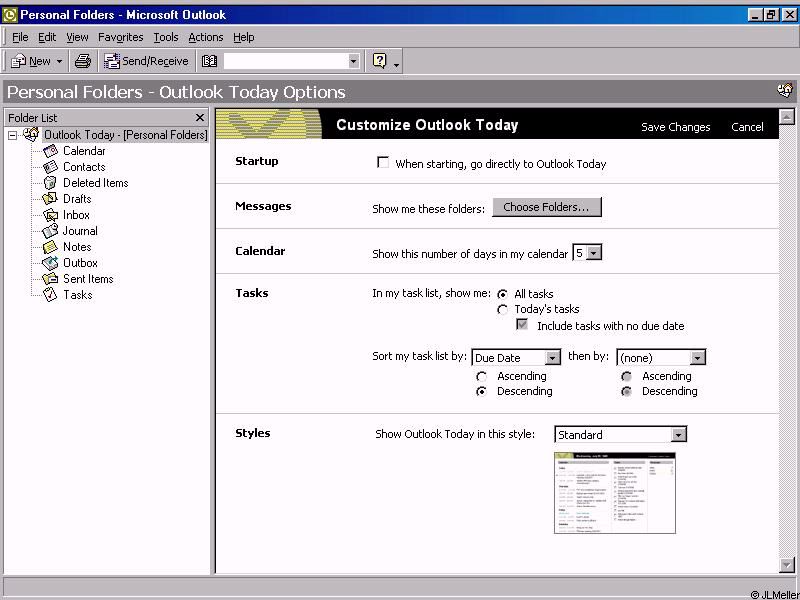Open the New button dropdown arrow
The image size is (800, 600).
pos(59,62)
